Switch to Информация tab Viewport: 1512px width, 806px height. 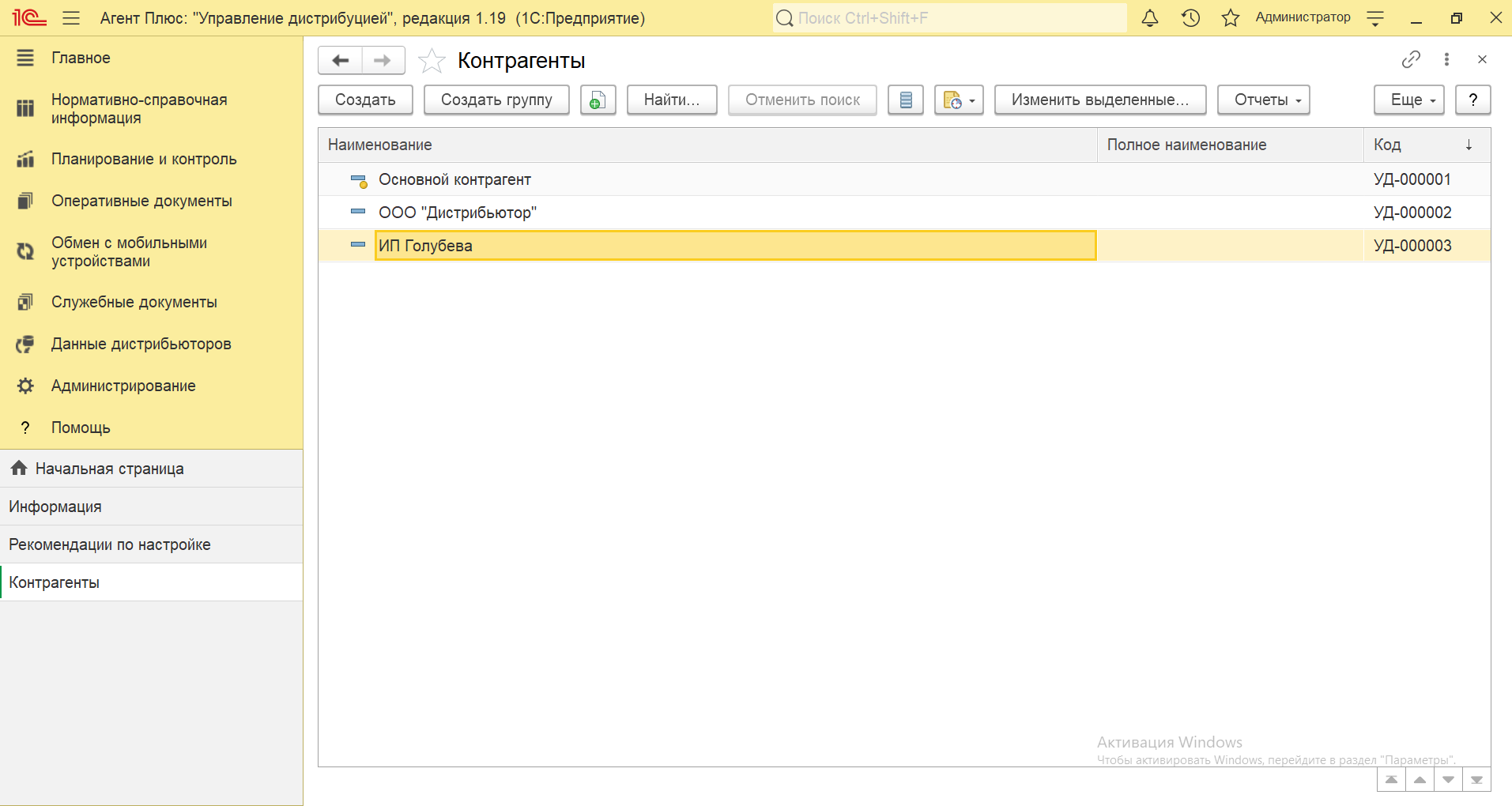coord(151,507)
